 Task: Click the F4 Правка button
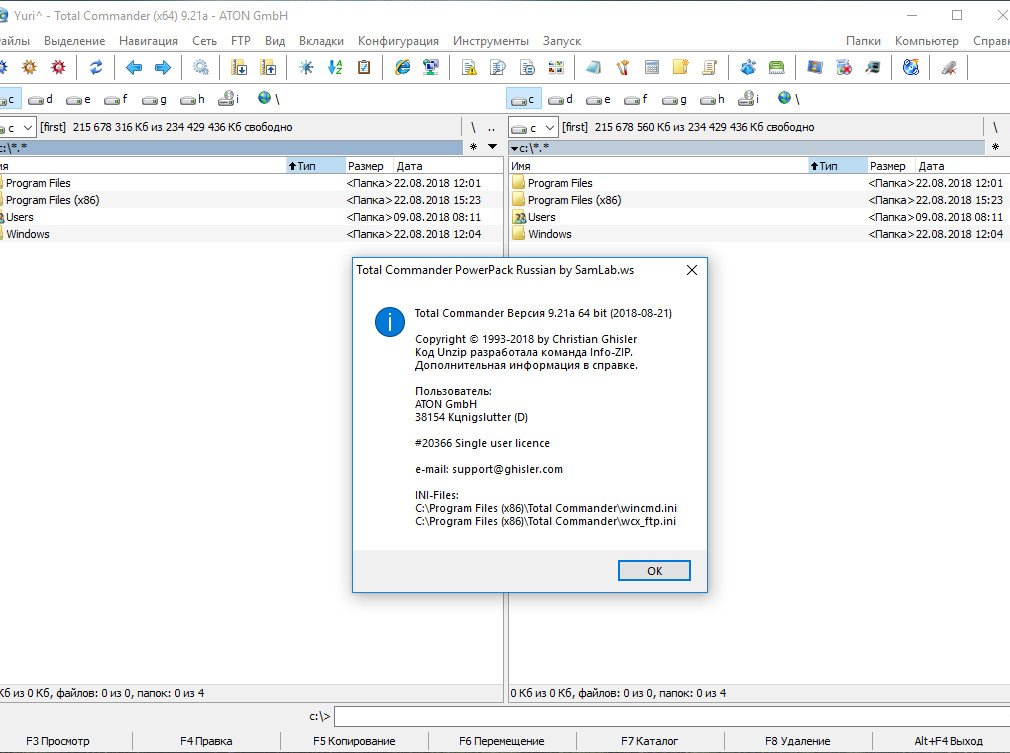(206, 741)
